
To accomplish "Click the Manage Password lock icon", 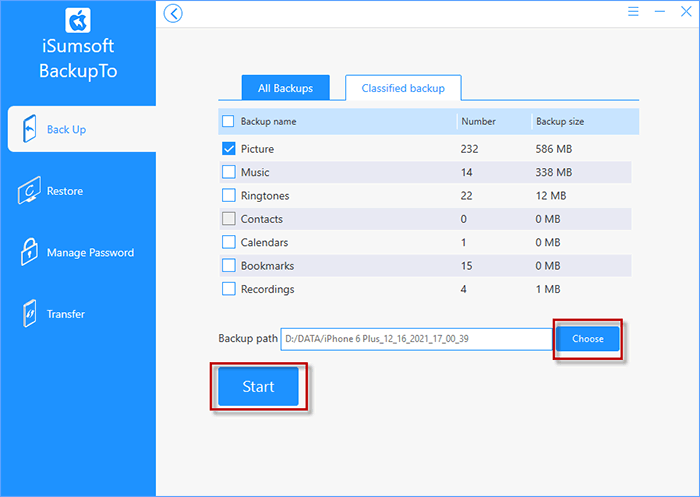I will click(x=29, y=252).
